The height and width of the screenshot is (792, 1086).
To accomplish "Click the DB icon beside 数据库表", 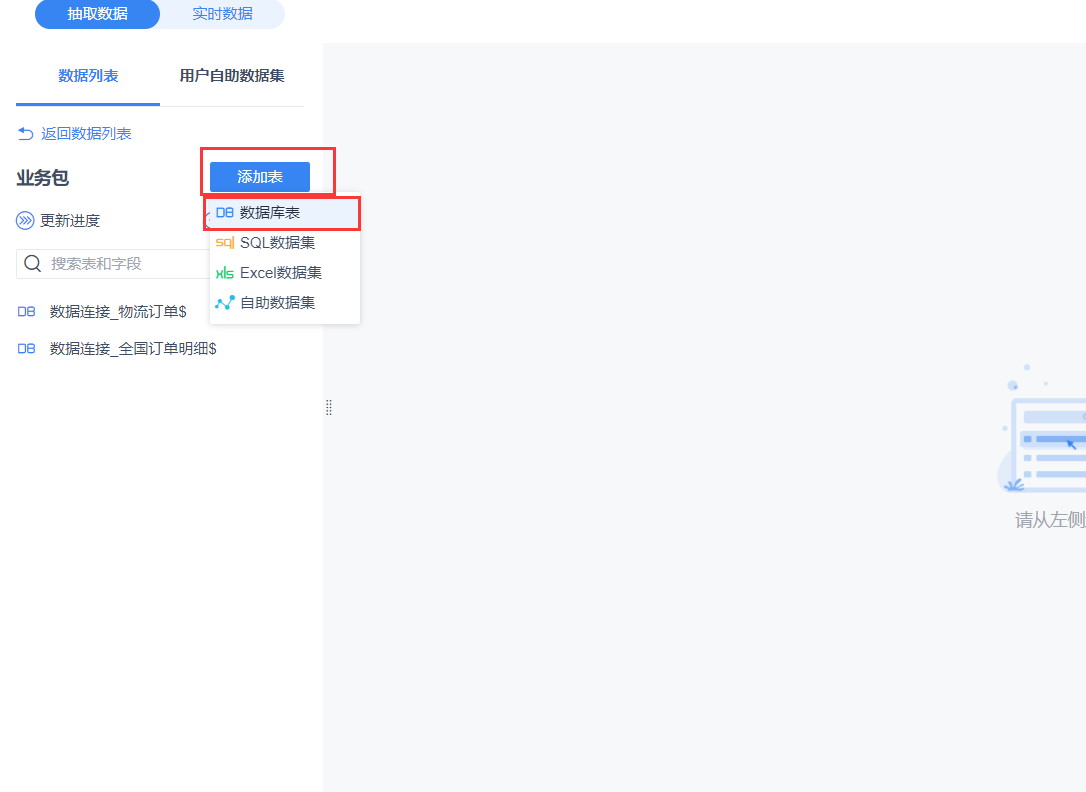I will tap(224, 213).
